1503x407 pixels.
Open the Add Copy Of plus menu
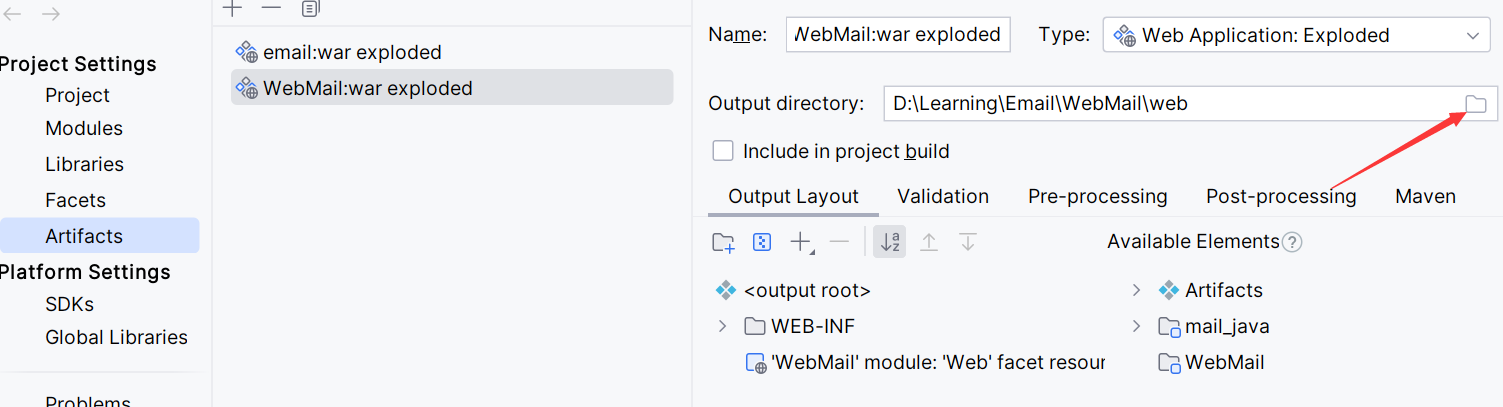(801, 242)
